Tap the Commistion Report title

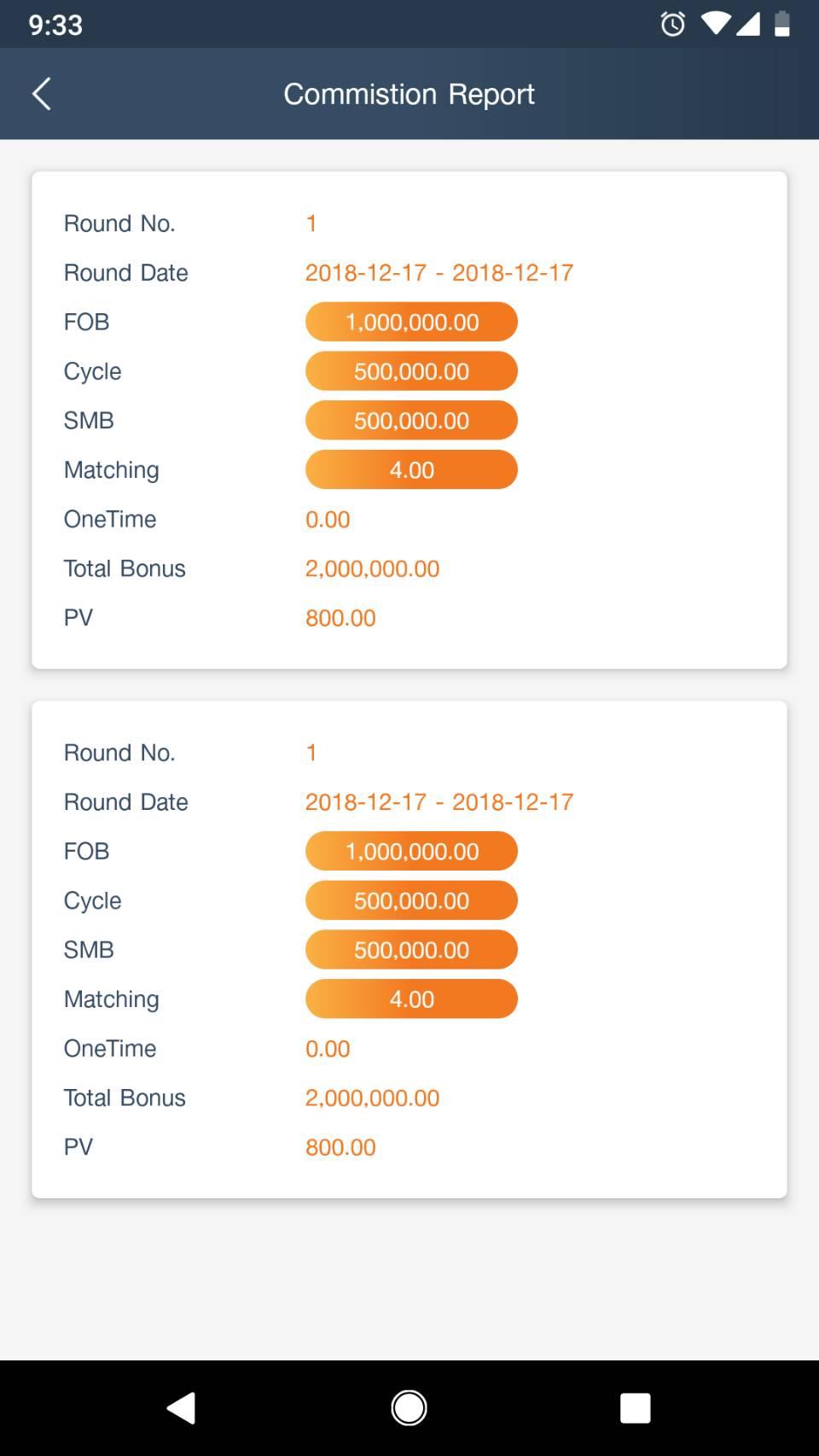point(409,94)
